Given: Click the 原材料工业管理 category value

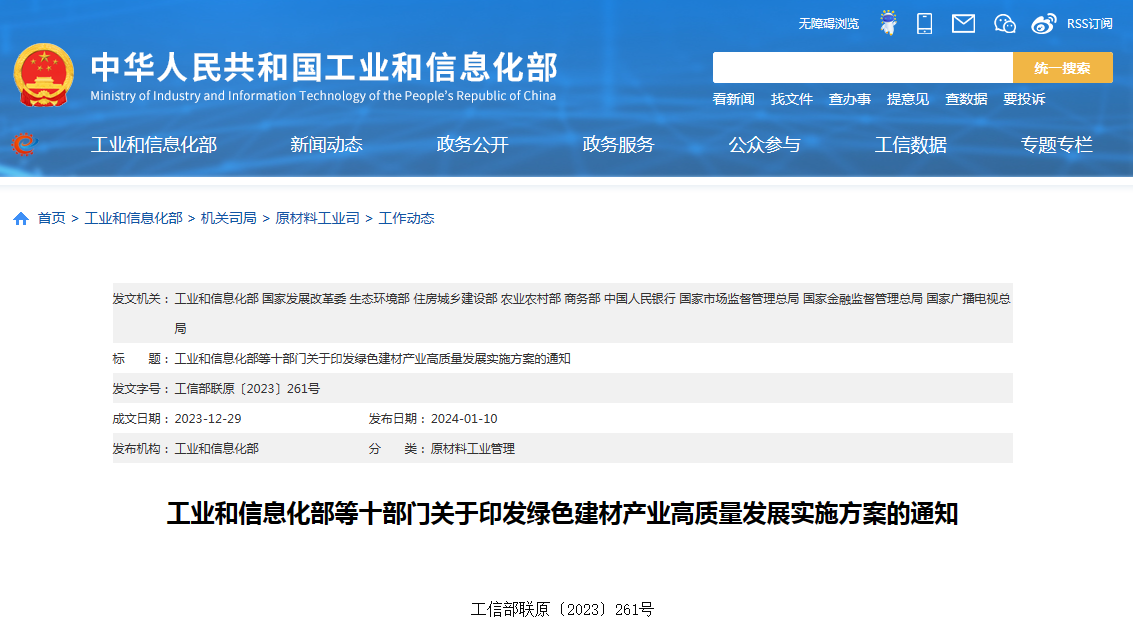Looking at the screenshot, I should click(473, 449).
